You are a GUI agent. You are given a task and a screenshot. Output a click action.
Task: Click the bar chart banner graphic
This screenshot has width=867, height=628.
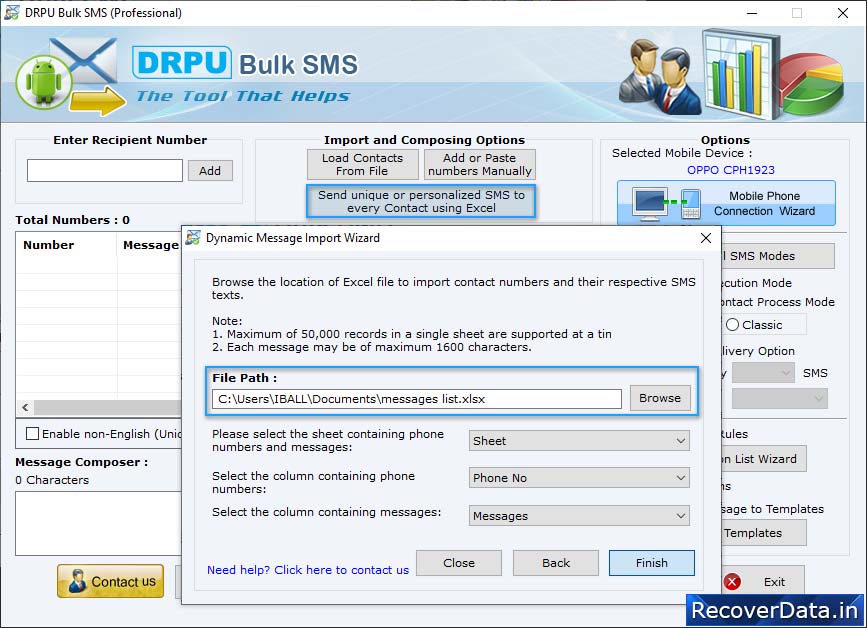741,73
